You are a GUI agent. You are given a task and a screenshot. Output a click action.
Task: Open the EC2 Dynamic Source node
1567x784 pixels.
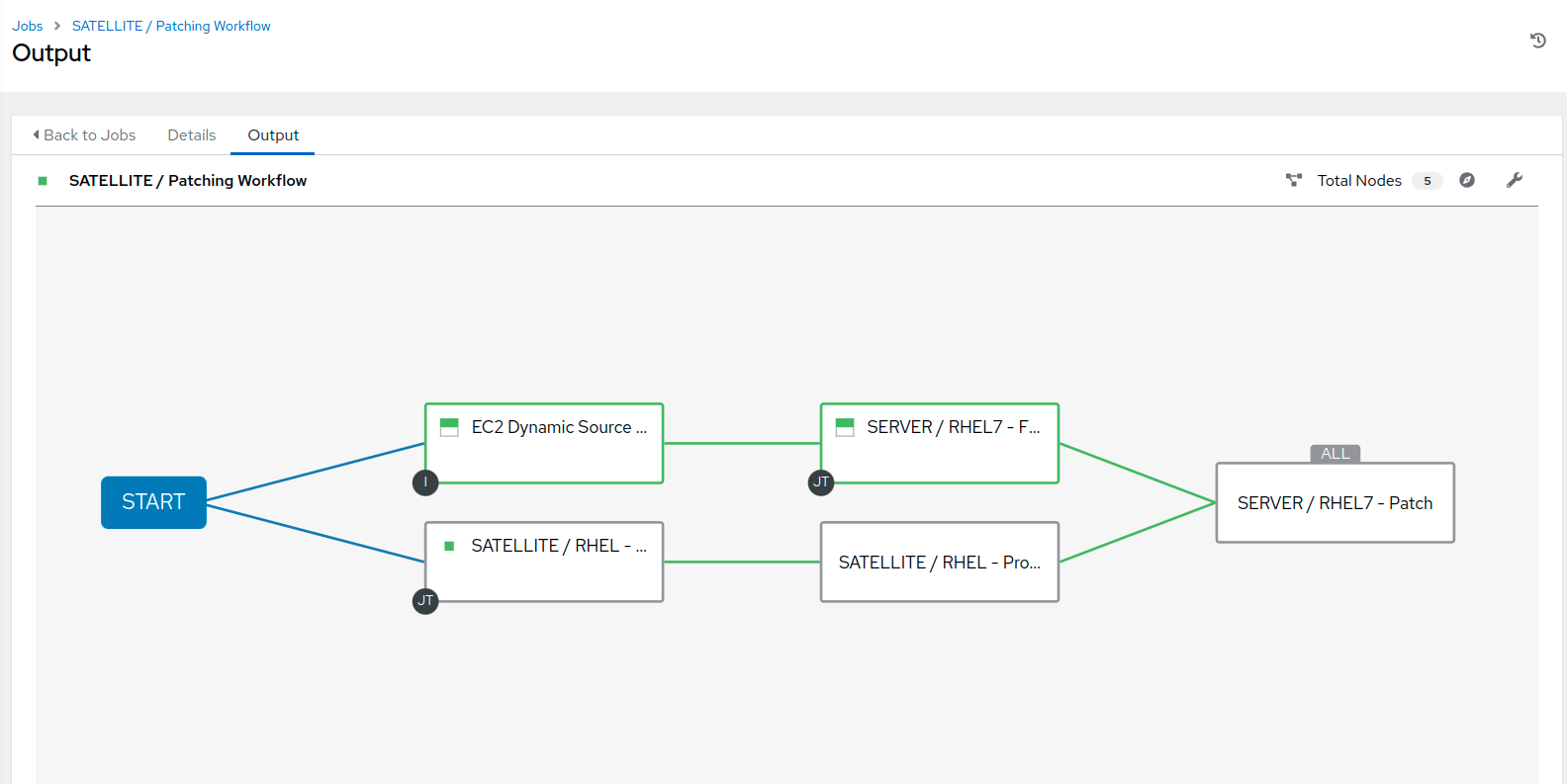pyautogui.click(x=544, y=443)
